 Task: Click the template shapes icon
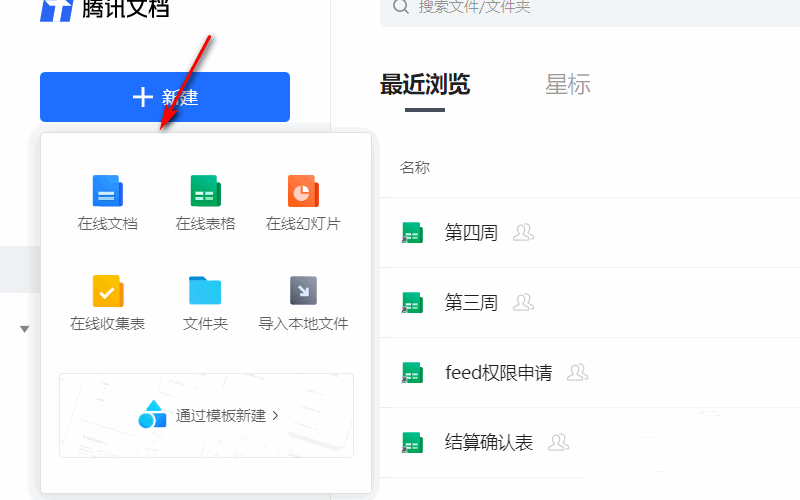point(152,414)
